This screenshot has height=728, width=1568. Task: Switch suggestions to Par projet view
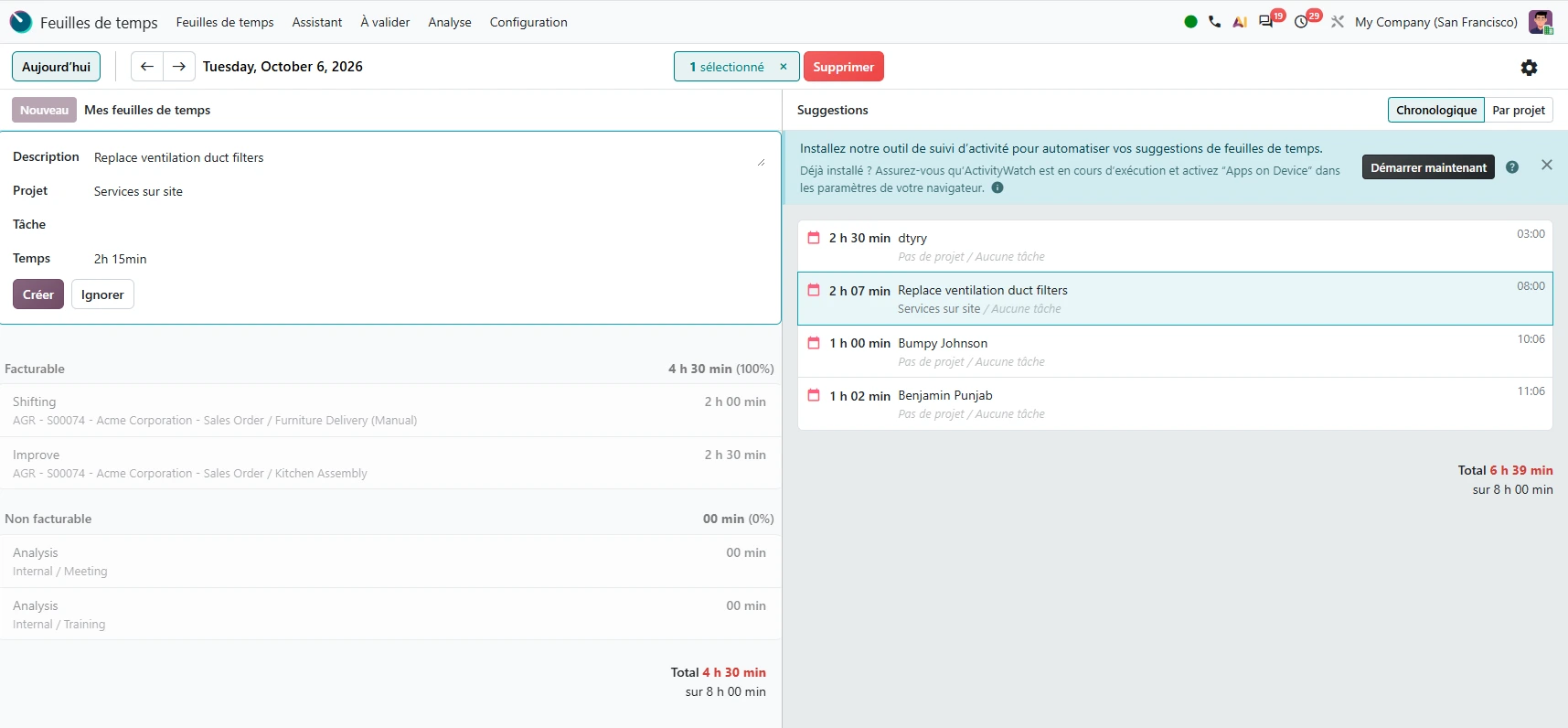1519,110
